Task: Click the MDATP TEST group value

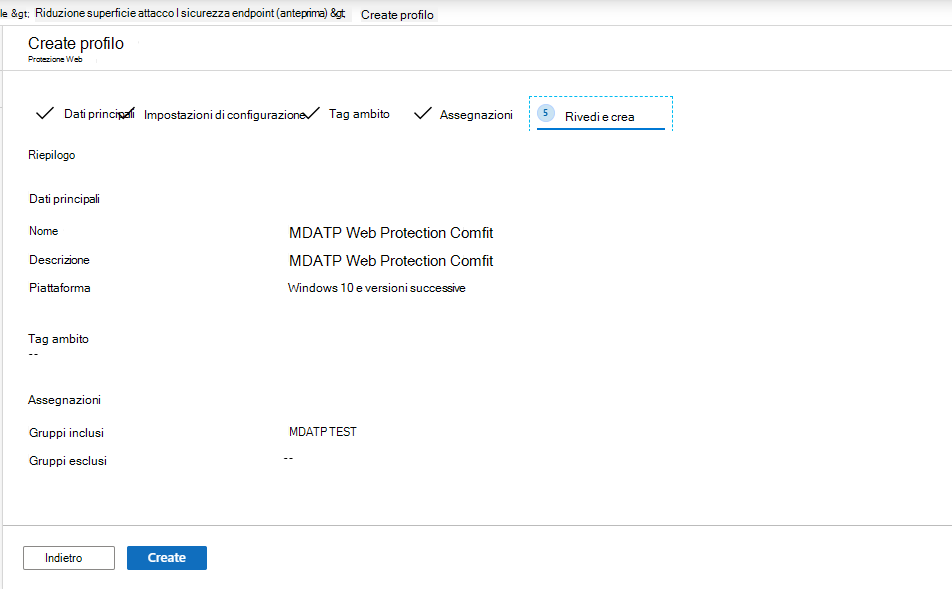Action: 323,432
